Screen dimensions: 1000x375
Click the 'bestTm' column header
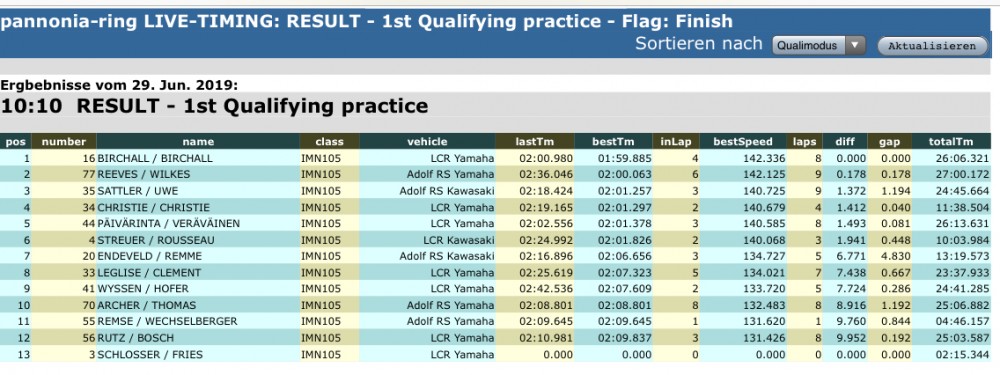(x=613, y=142)
